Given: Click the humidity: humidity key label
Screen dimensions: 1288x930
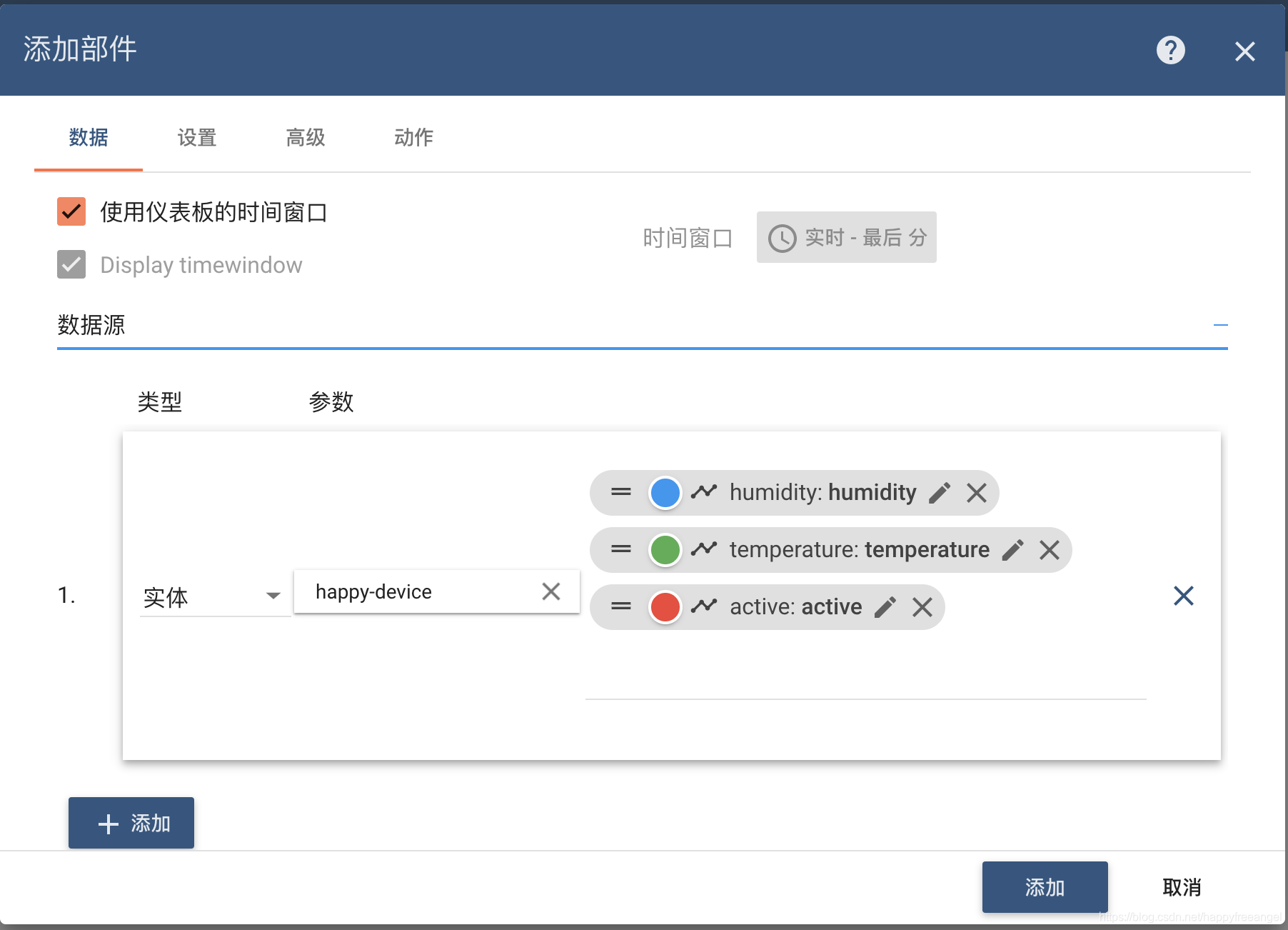Looking at the screenshot, I should 823,492.
